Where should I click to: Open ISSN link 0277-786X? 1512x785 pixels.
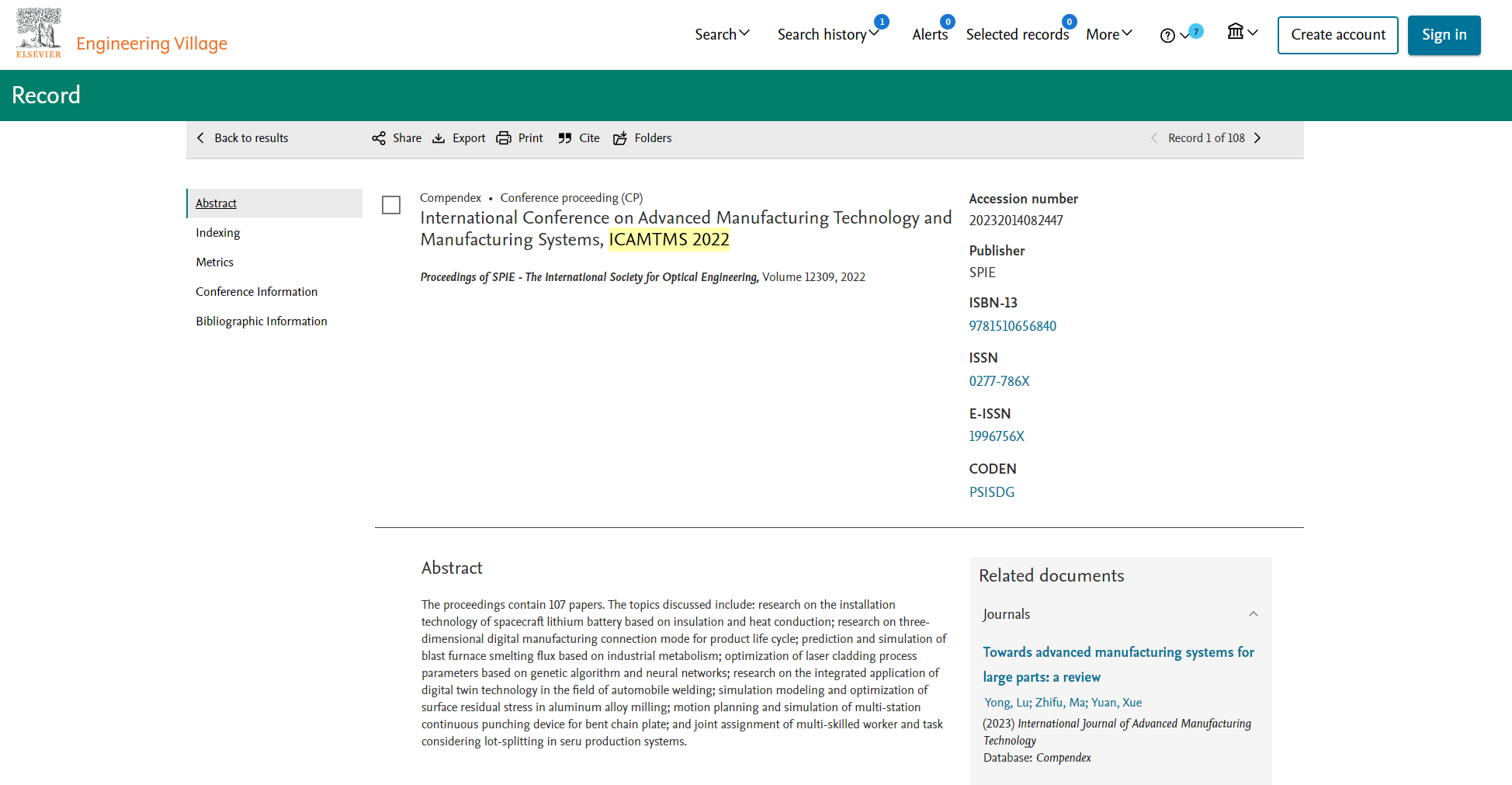tap(1000, 381)
